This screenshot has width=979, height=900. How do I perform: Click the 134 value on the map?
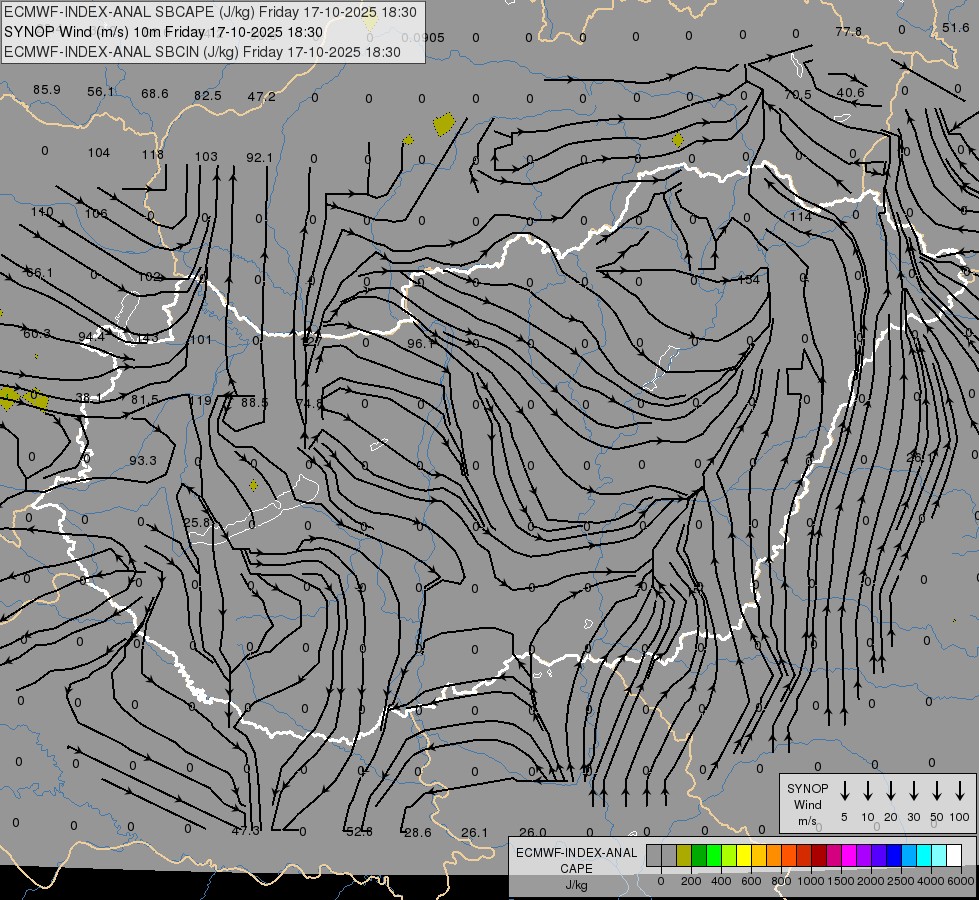point(749,279)
